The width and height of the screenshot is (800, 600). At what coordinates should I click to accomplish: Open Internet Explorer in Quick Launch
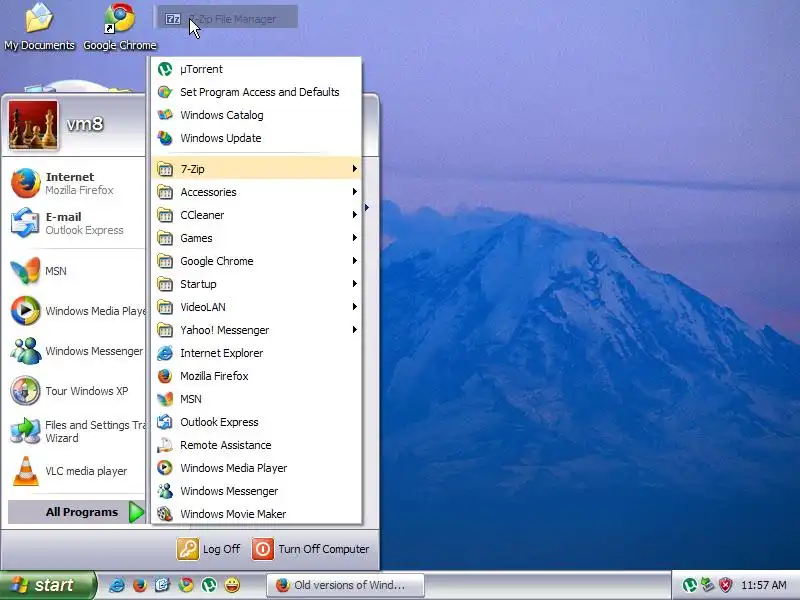click(117, 585)
